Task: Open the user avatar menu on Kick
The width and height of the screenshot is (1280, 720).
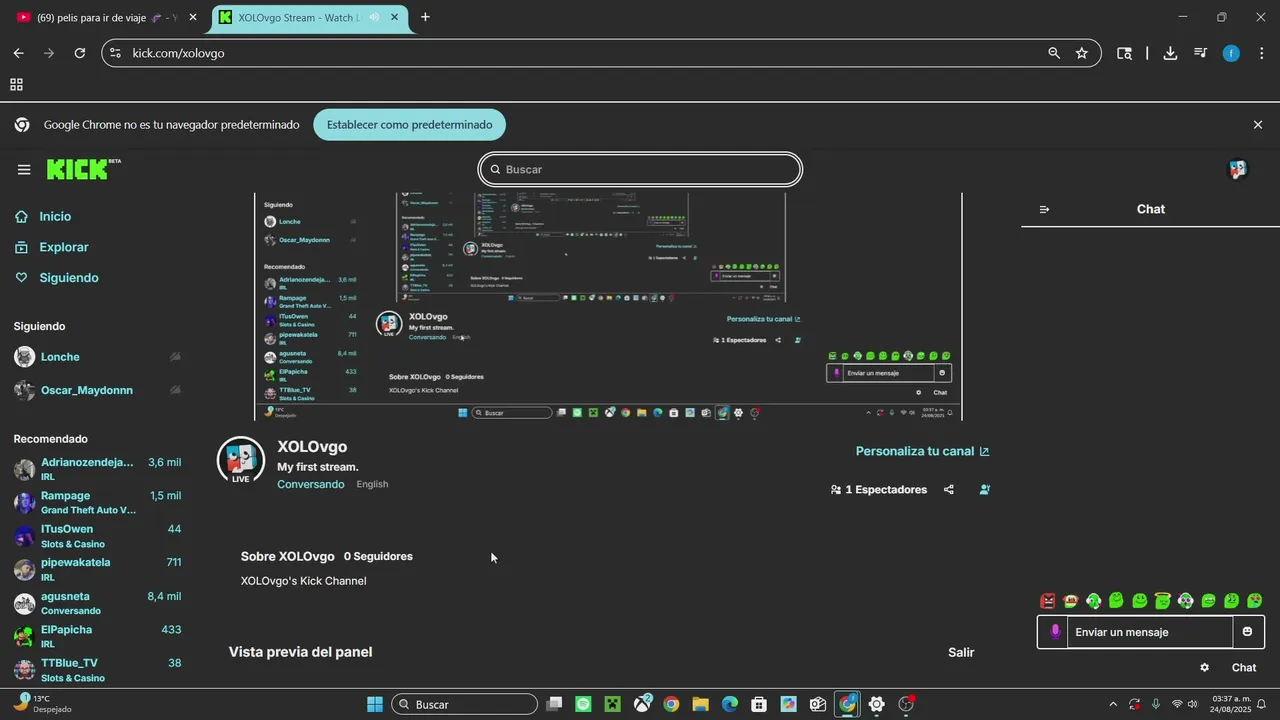Action: pyautogui.click(x=1238, y=169)
